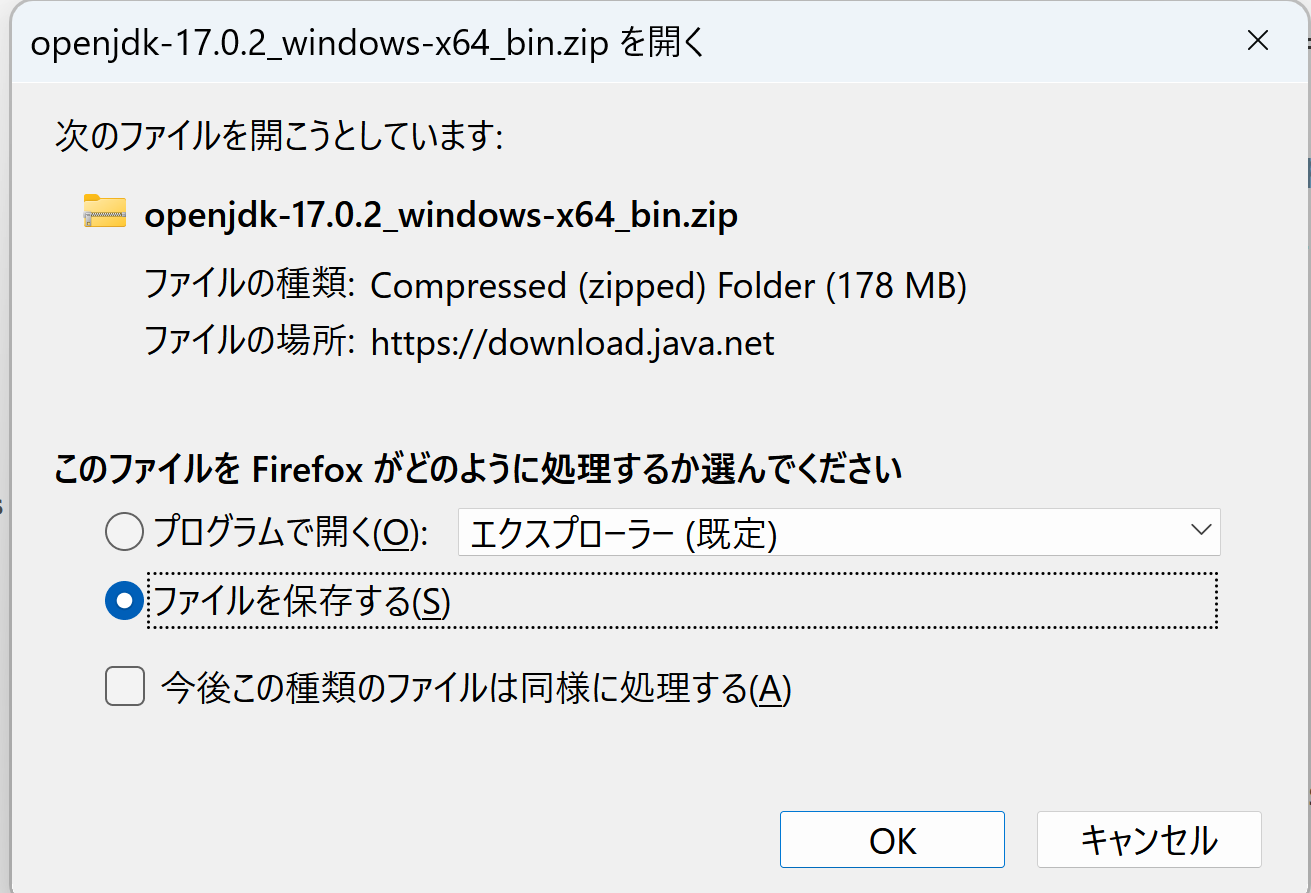Click the bold openjdk-17.0.2_windows-x64_bin.zip filename
This screenshot has height=893, width=1311.
pos(441,215)
